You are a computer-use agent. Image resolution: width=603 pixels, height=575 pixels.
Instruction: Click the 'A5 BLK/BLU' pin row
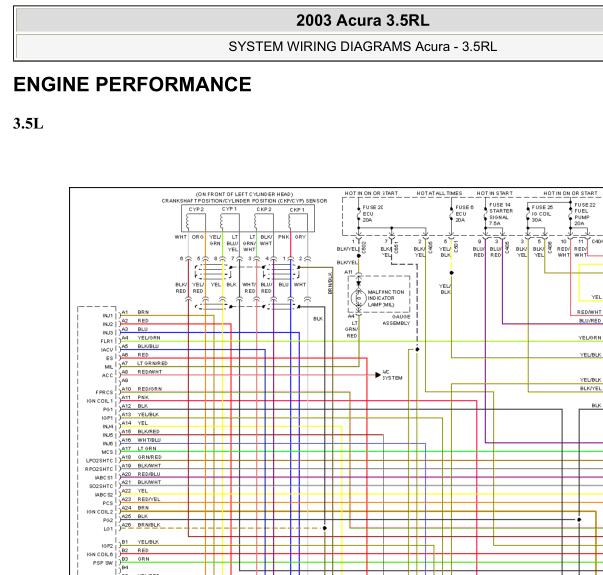click(140, 346)
